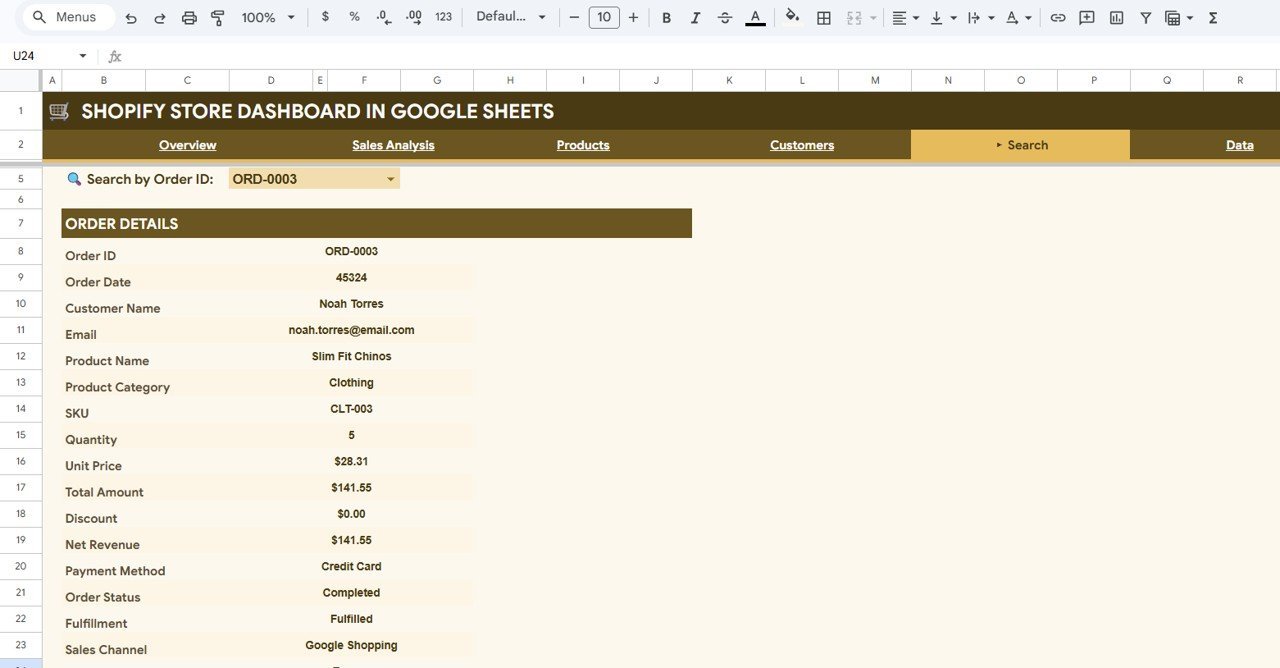Open the Menus search menu
This screenshot has height=668, width=1280.
coord(66,16)
